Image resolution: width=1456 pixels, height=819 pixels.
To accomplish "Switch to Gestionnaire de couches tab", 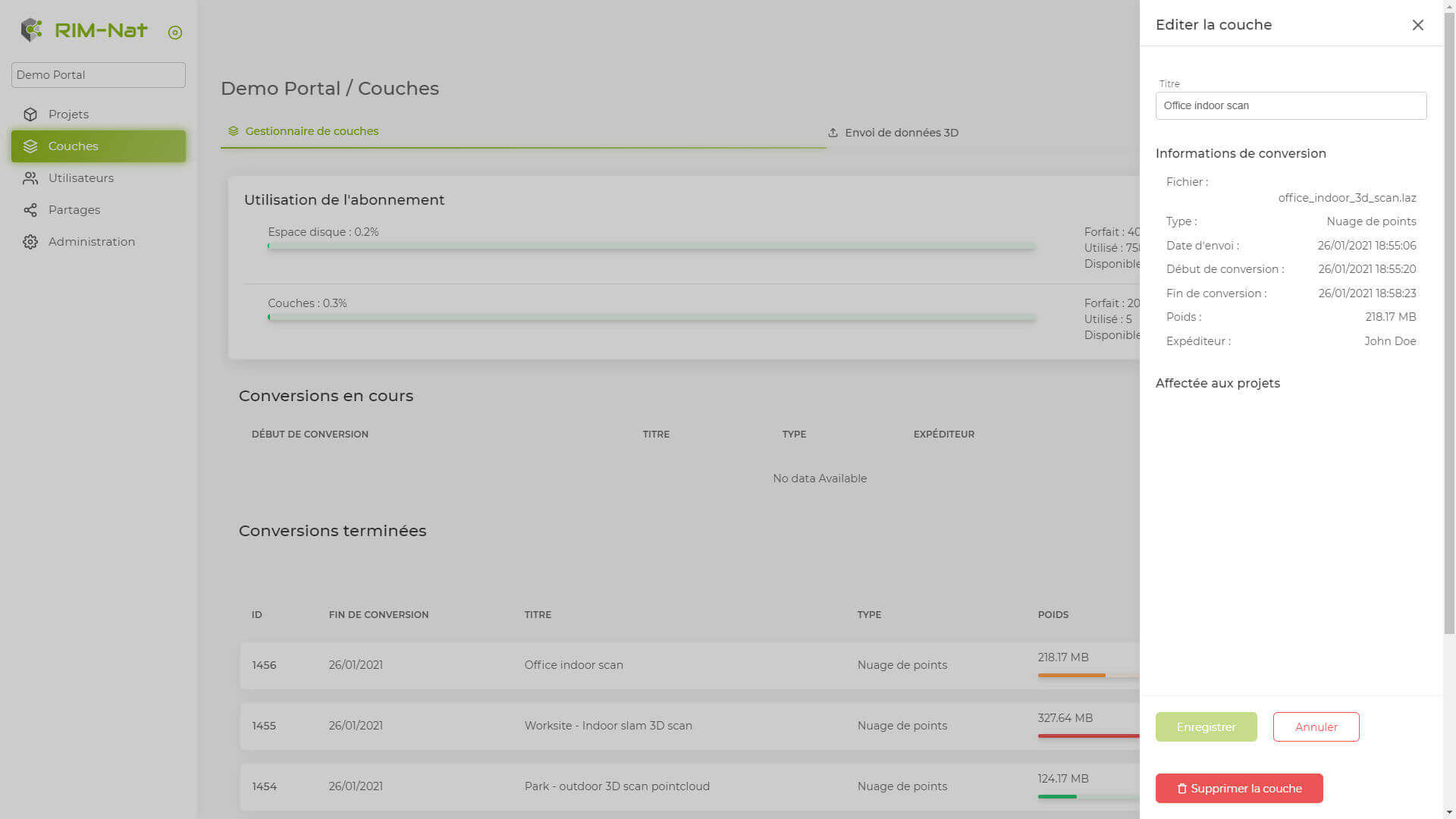I will tap(312, 131).
